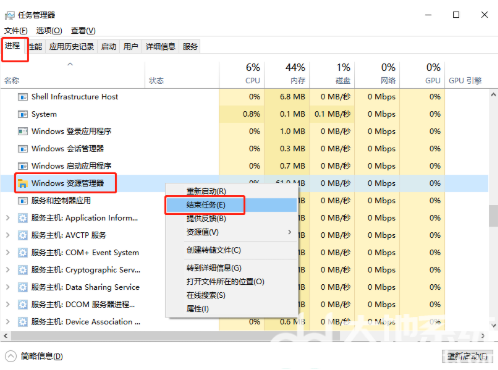Image resolution: width=498 pixels, height=370 pixels.
Task: Click the vertical scrollbar up arrow
Action: pos(493,95)
